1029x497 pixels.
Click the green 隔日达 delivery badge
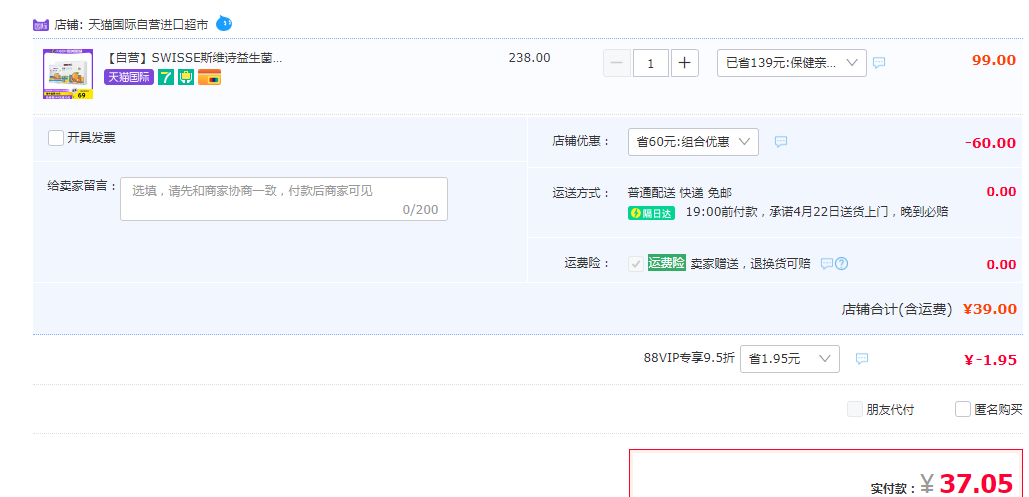(x=651, y=213)
